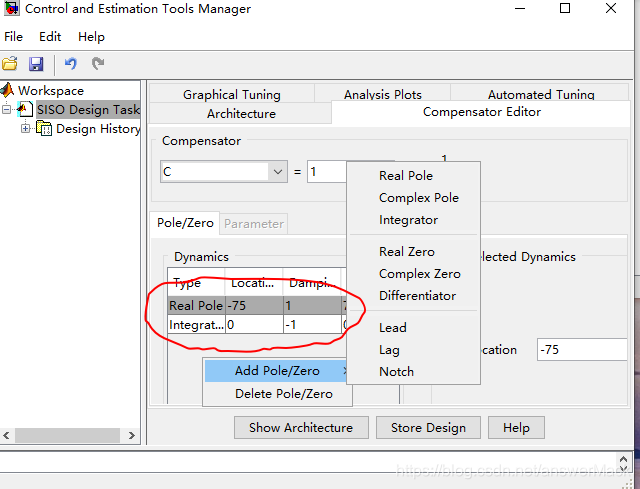Viewport: 640px width, 489px height.
Task: Minimize the Control and Estimation Tools window
Action: click(520, 8)
